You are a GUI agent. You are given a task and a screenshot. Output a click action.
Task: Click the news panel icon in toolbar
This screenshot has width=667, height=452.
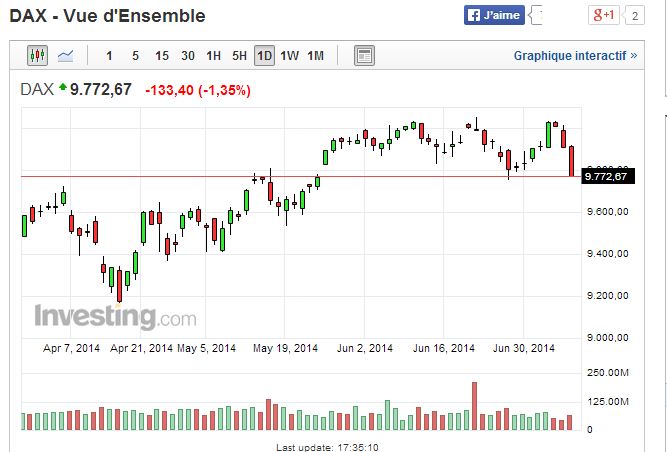(364, 55)
